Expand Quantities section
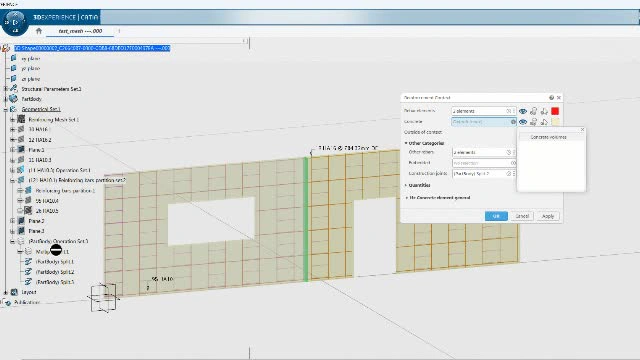This screenshot has width=640, height=360. tap(406, 185)
